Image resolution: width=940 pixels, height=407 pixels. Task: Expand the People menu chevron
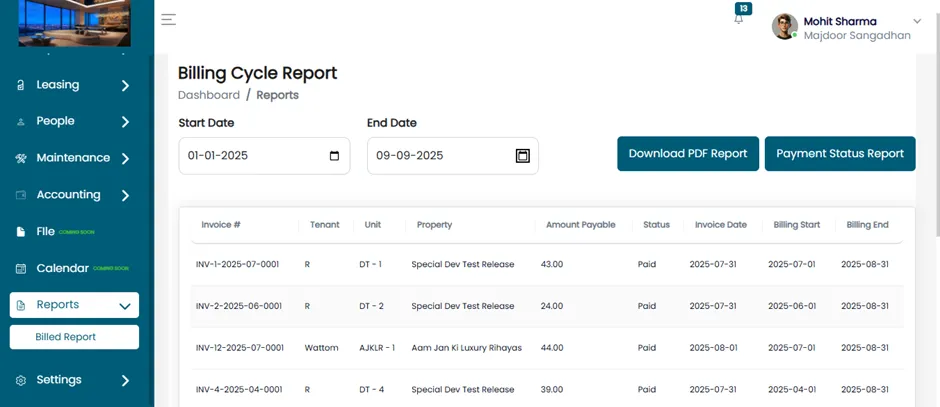pyautogui.click(x=125, y=122)
